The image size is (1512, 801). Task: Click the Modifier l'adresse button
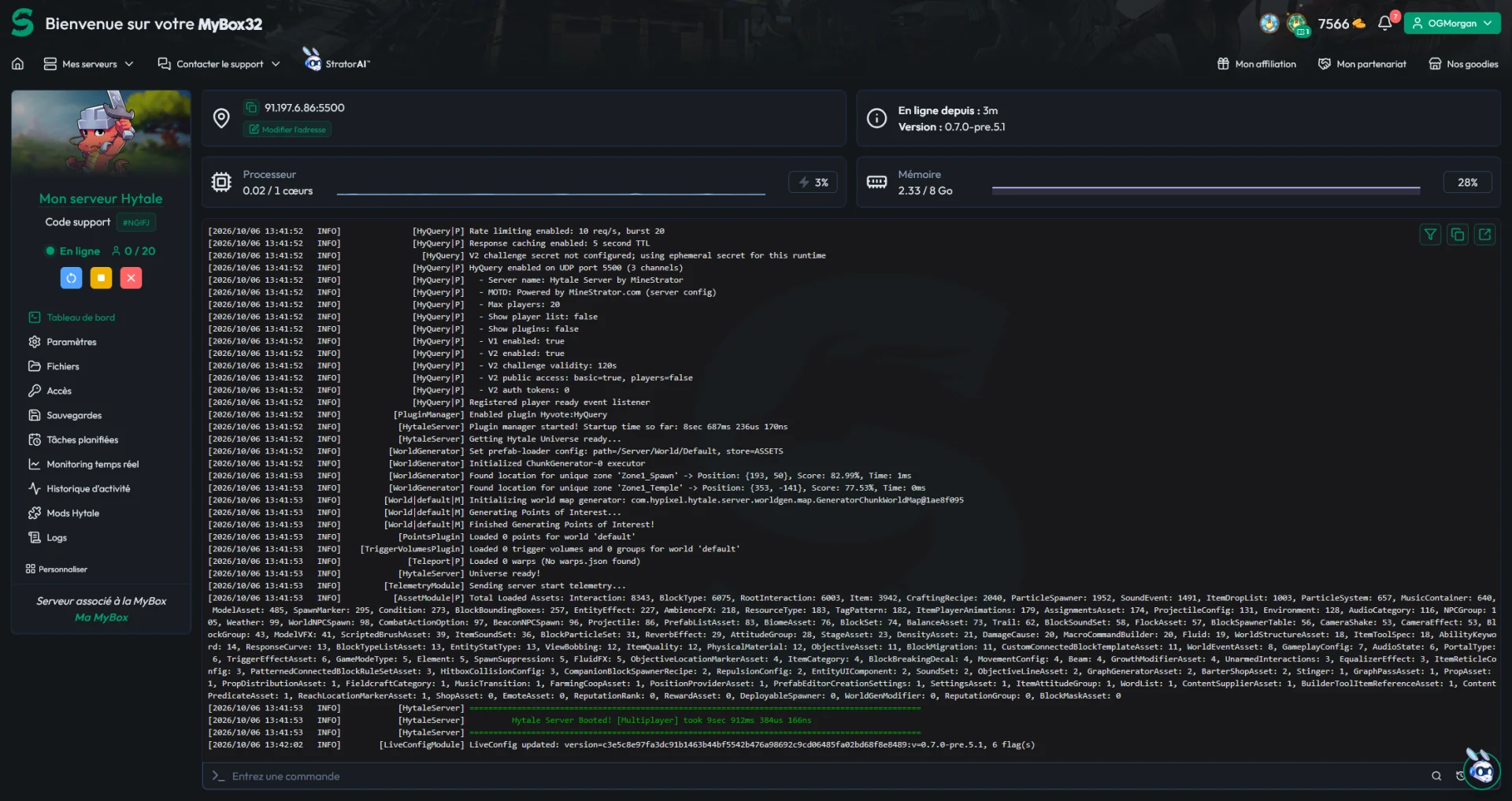tap(287, 129)
